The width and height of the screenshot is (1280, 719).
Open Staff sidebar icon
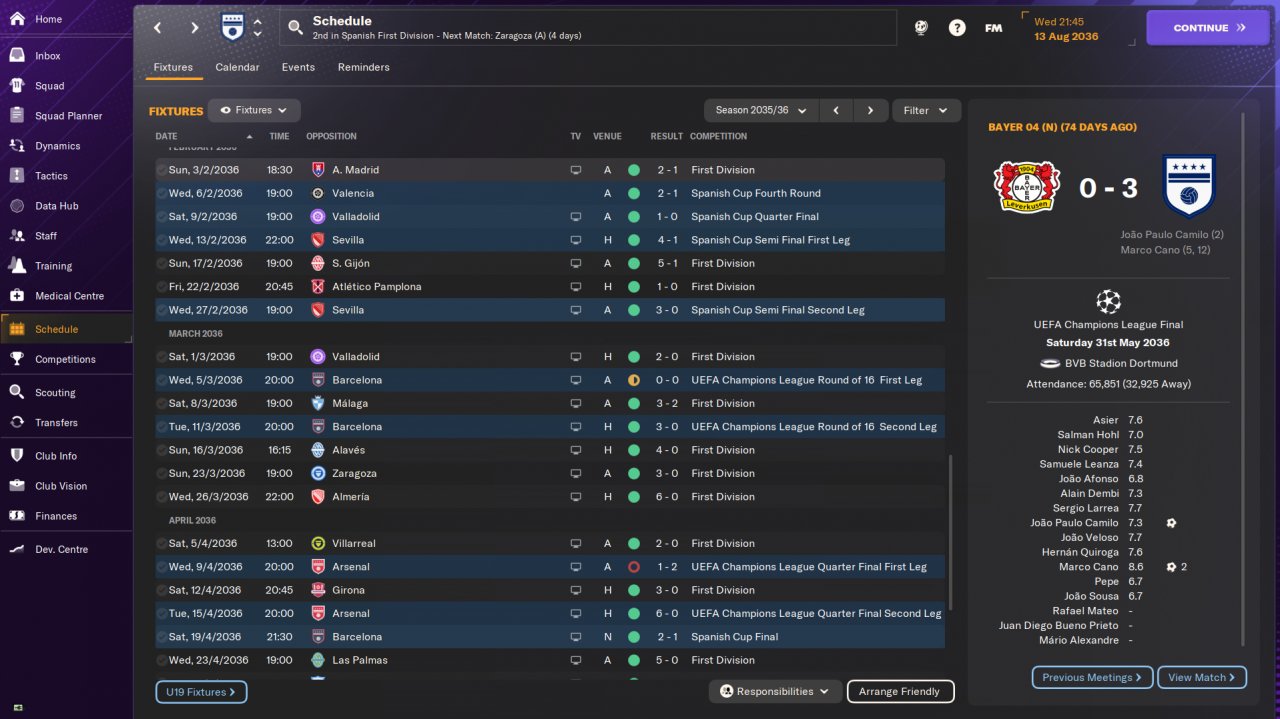pyautogui.click(x=17, y=236)
